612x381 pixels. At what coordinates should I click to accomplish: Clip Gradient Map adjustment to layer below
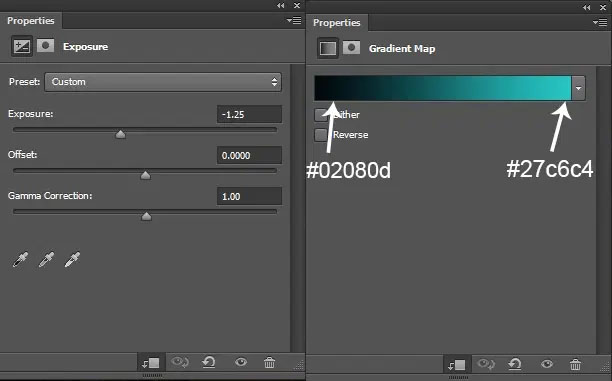(x=457, y=365)
